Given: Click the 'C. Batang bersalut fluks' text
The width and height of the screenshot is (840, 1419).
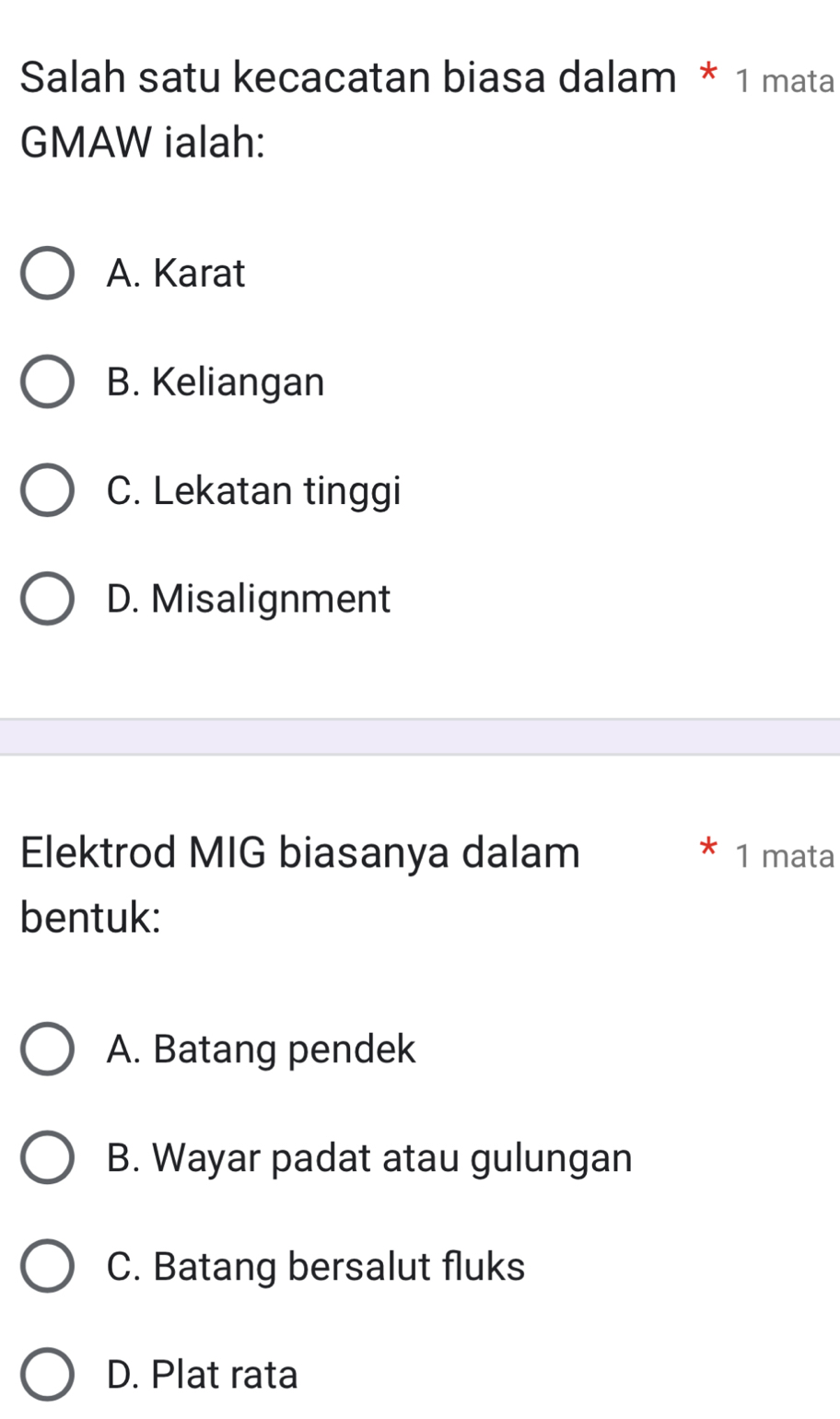Looking at the screenshot, I should click(316, 1267).
